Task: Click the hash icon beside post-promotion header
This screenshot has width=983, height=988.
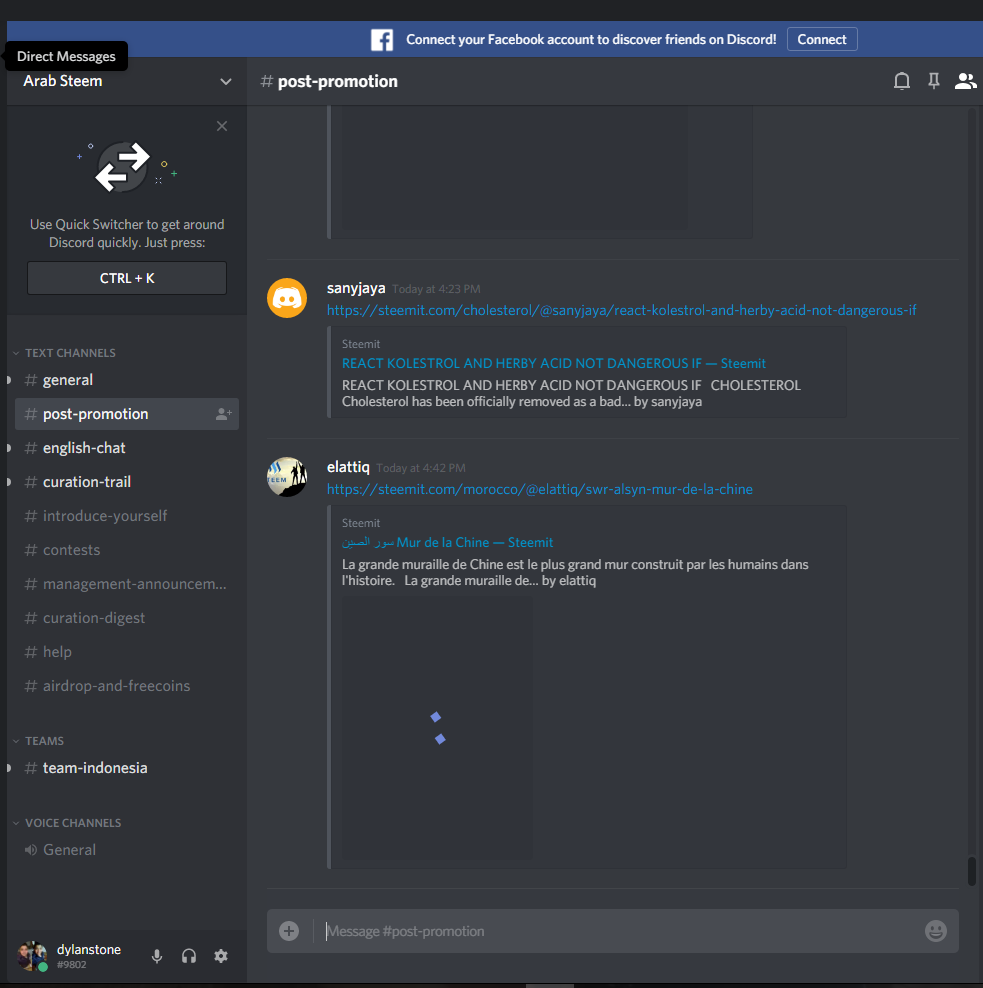Action: [x=267, y=81]
